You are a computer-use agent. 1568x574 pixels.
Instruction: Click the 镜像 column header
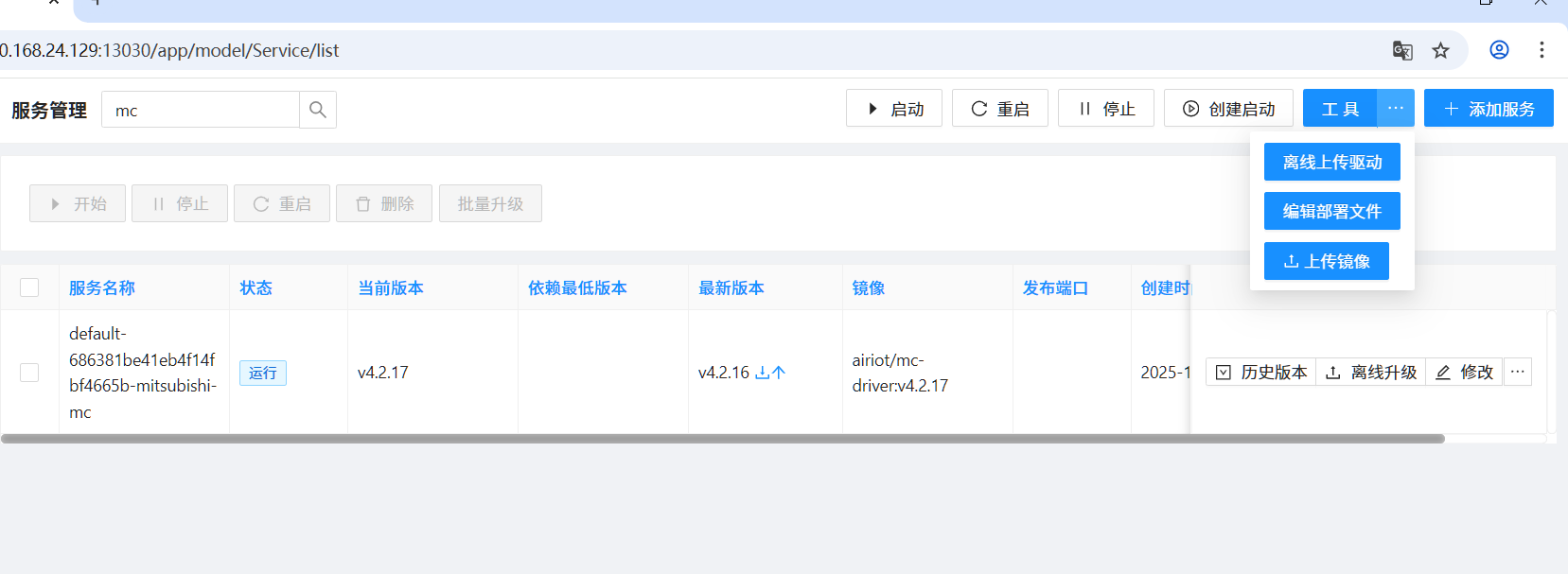tap(869, 287)
